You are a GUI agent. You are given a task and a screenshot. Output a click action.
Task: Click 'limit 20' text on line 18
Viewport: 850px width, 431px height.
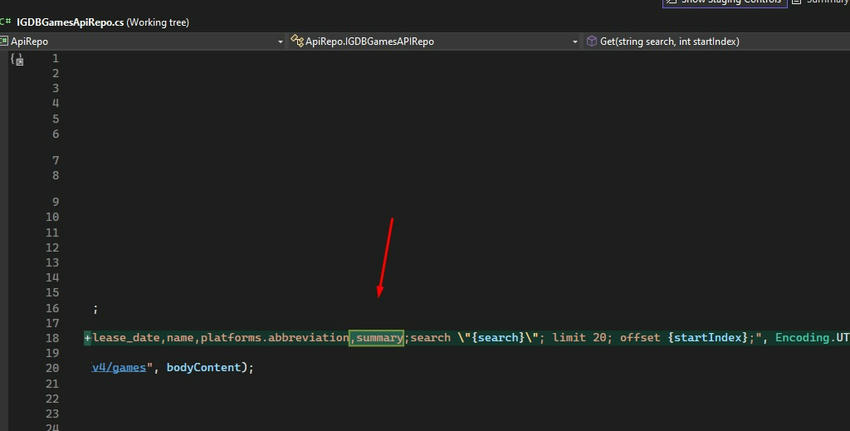[x=579, y=337]
